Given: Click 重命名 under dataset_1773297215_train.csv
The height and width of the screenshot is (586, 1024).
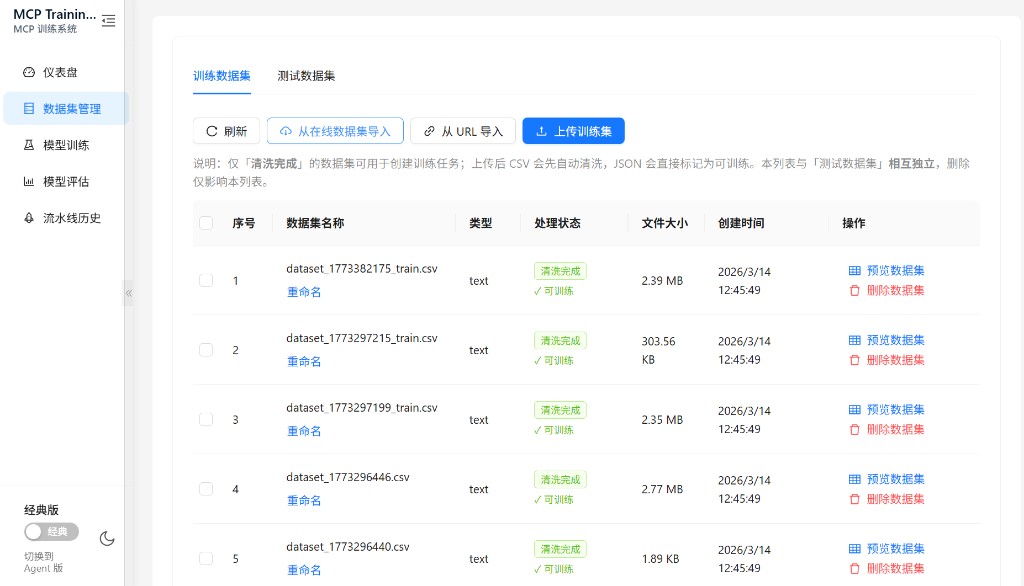Looking at the screenshot, I should pyautogui.click(x=304, y=361).
